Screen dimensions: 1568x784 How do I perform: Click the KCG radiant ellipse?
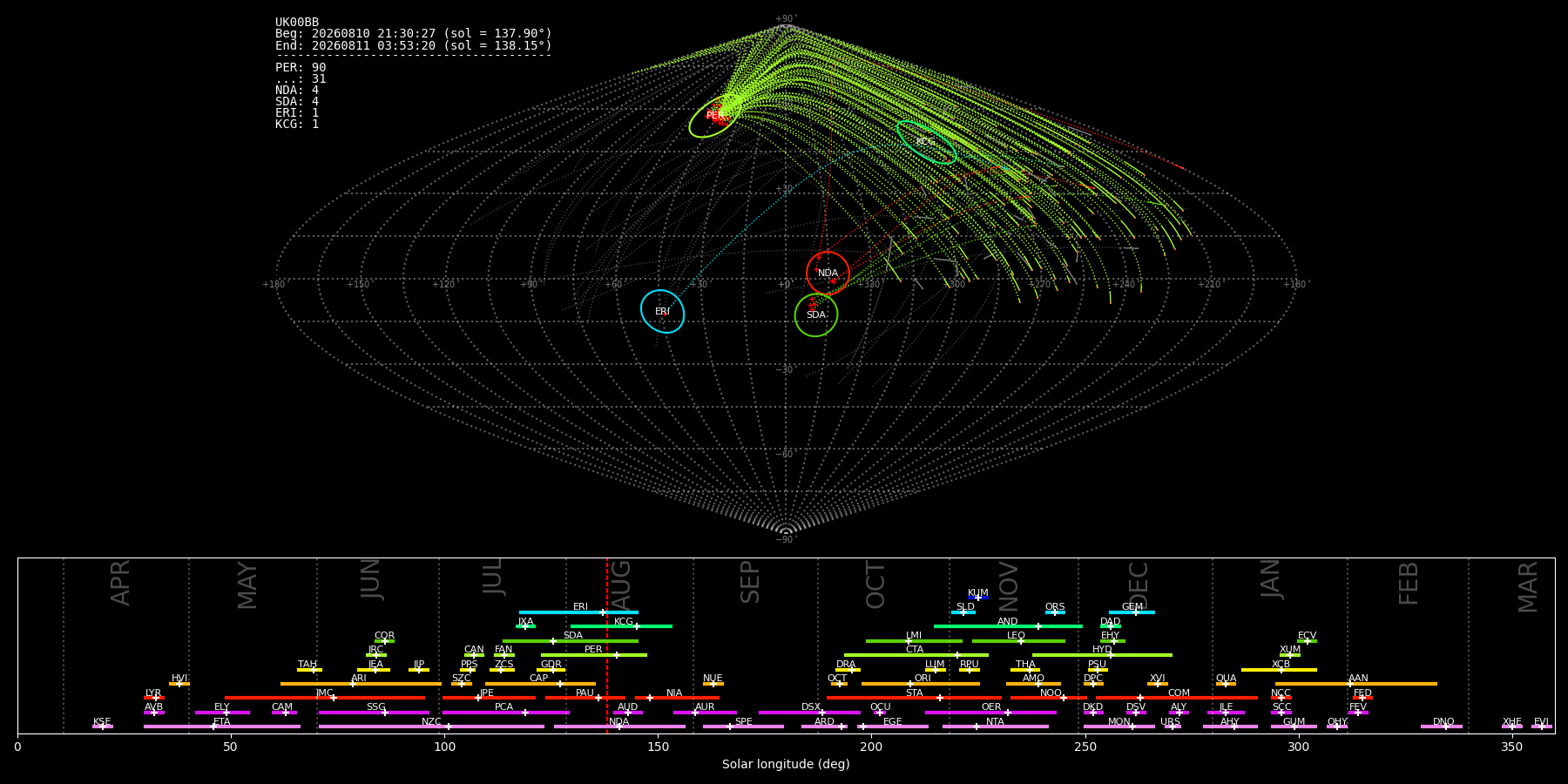click(927, 142)
